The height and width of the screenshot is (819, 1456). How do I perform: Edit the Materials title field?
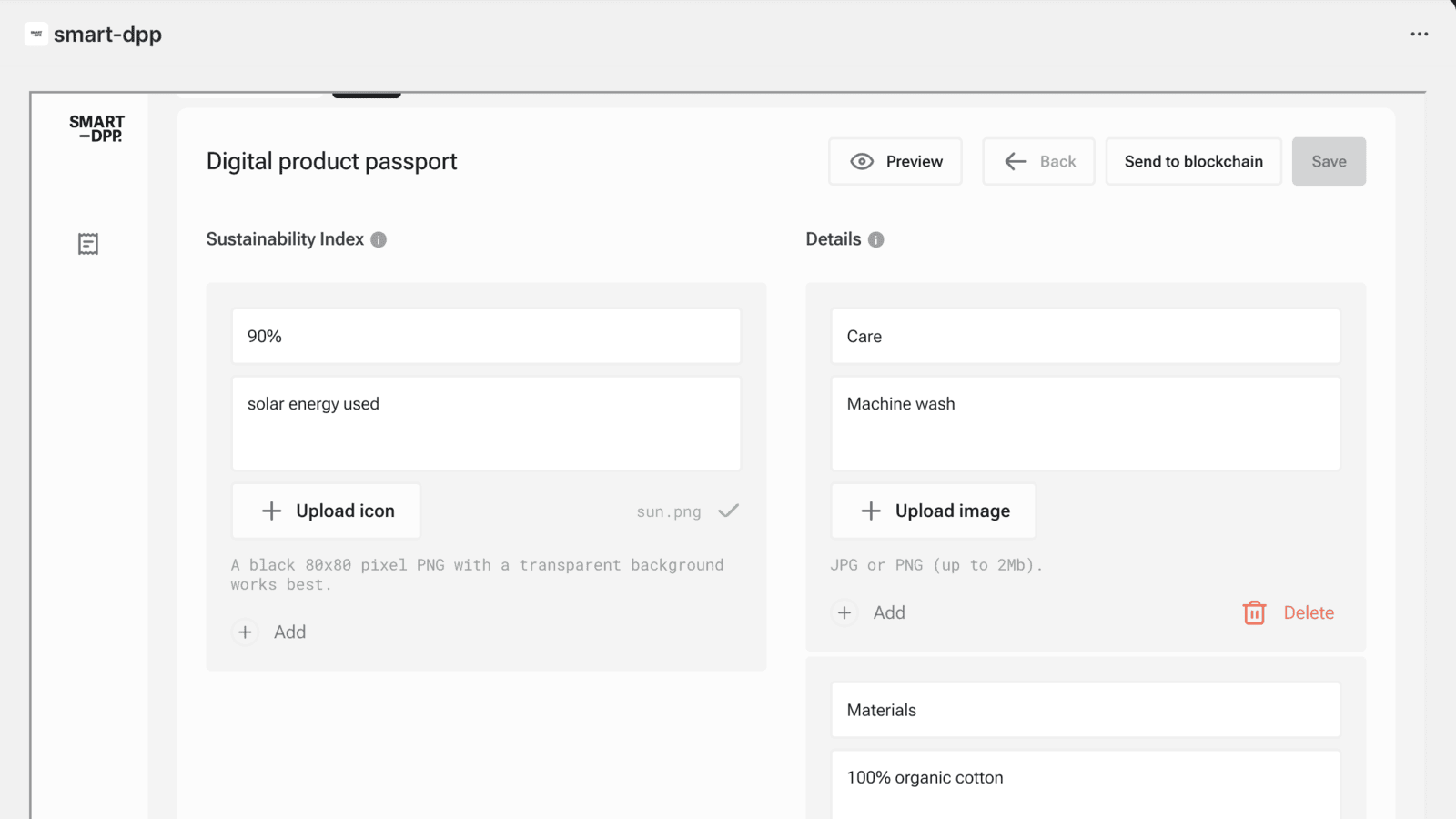pos(1086,710)
